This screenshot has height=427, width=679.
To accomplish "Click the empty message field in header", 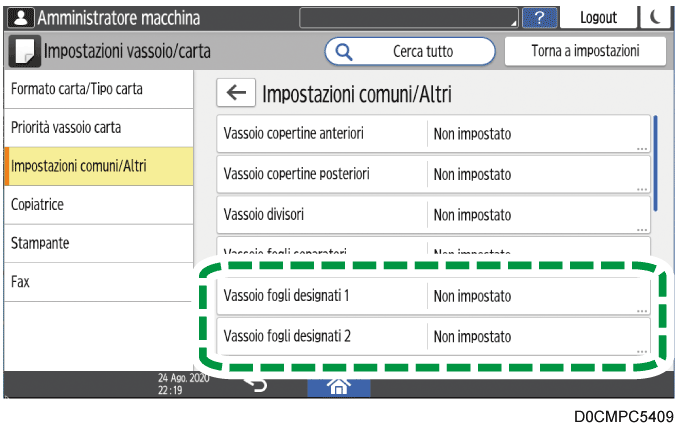I will point(410,17).
